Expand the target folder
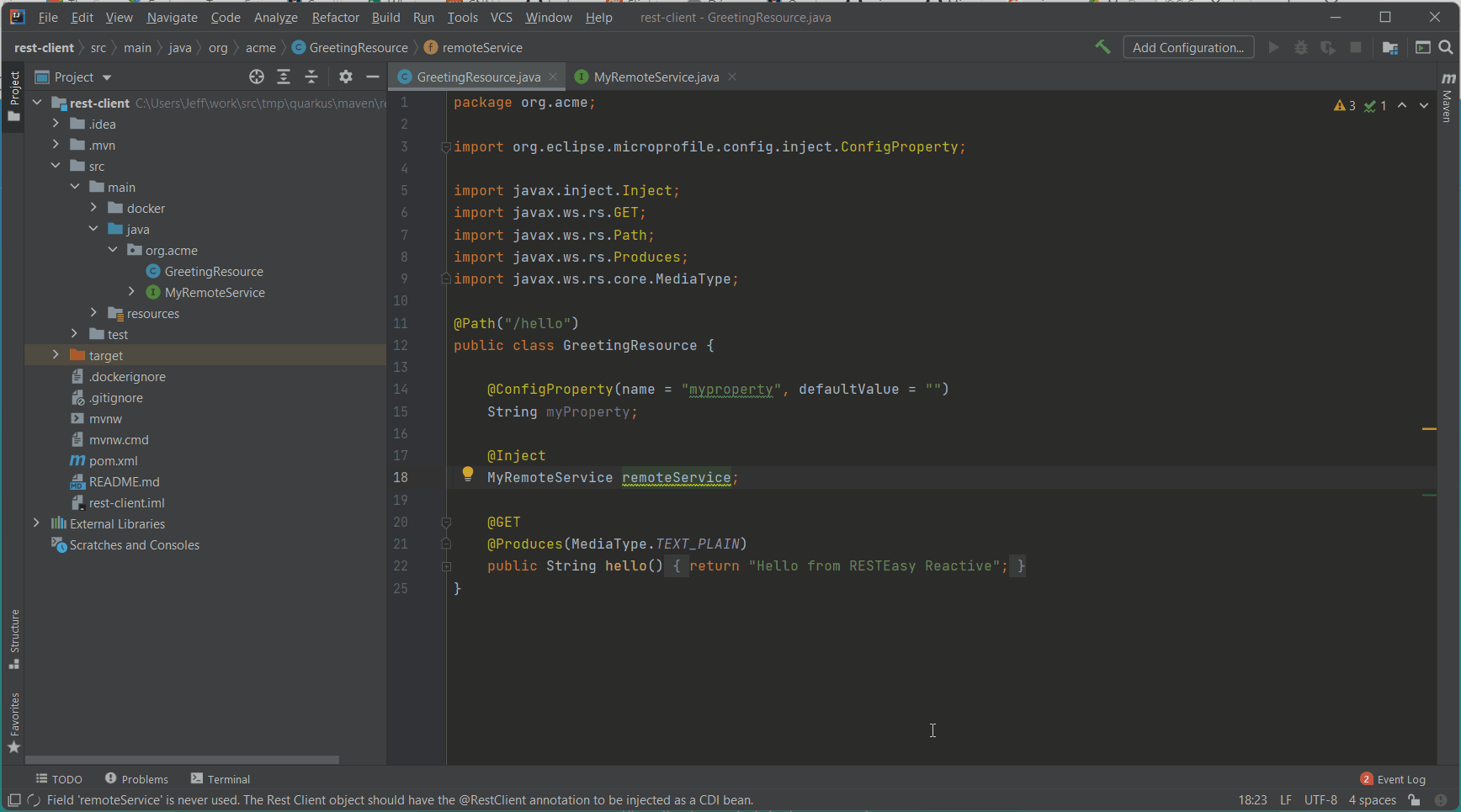 tap(56, 355)
